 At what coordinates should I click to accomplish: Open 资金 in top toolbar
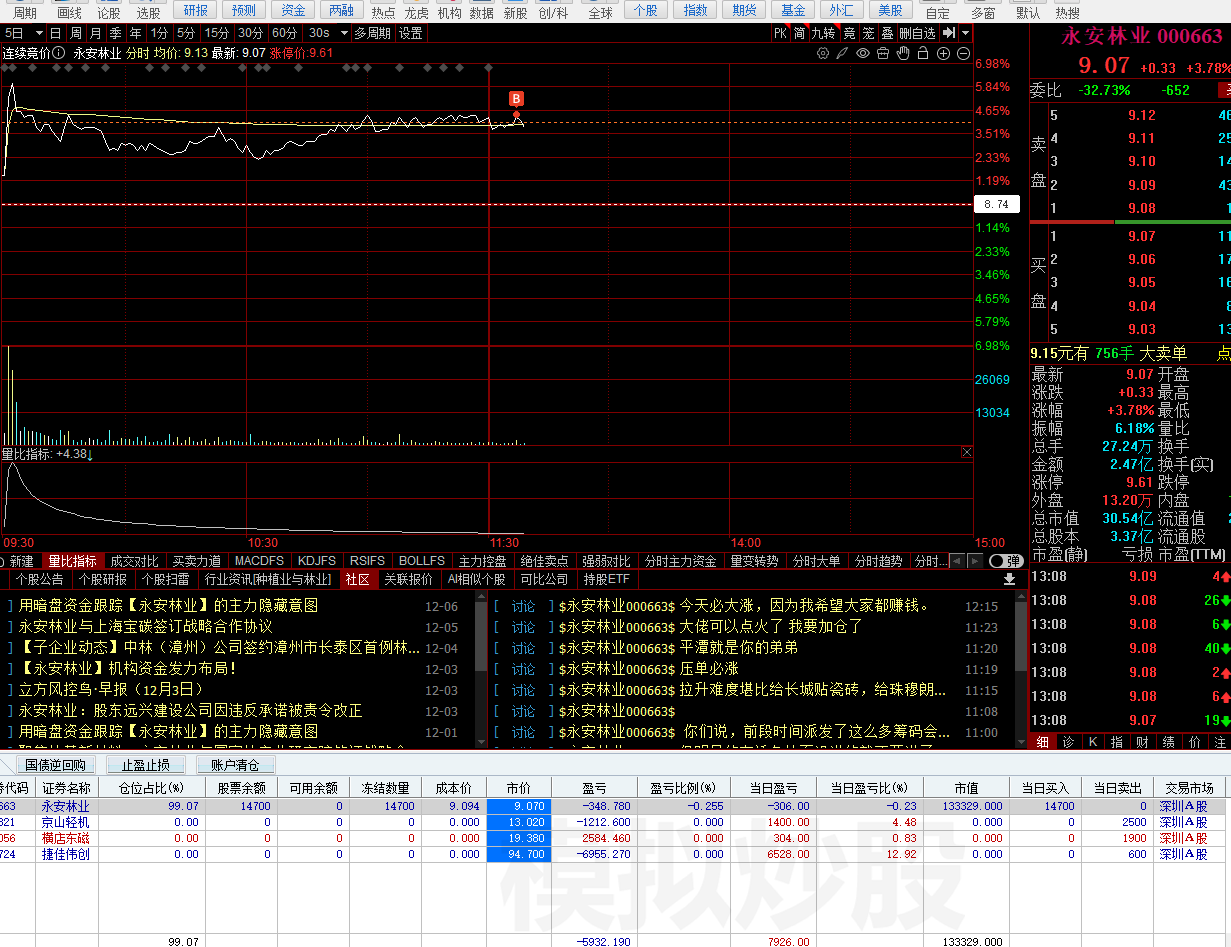pos(293,10)
